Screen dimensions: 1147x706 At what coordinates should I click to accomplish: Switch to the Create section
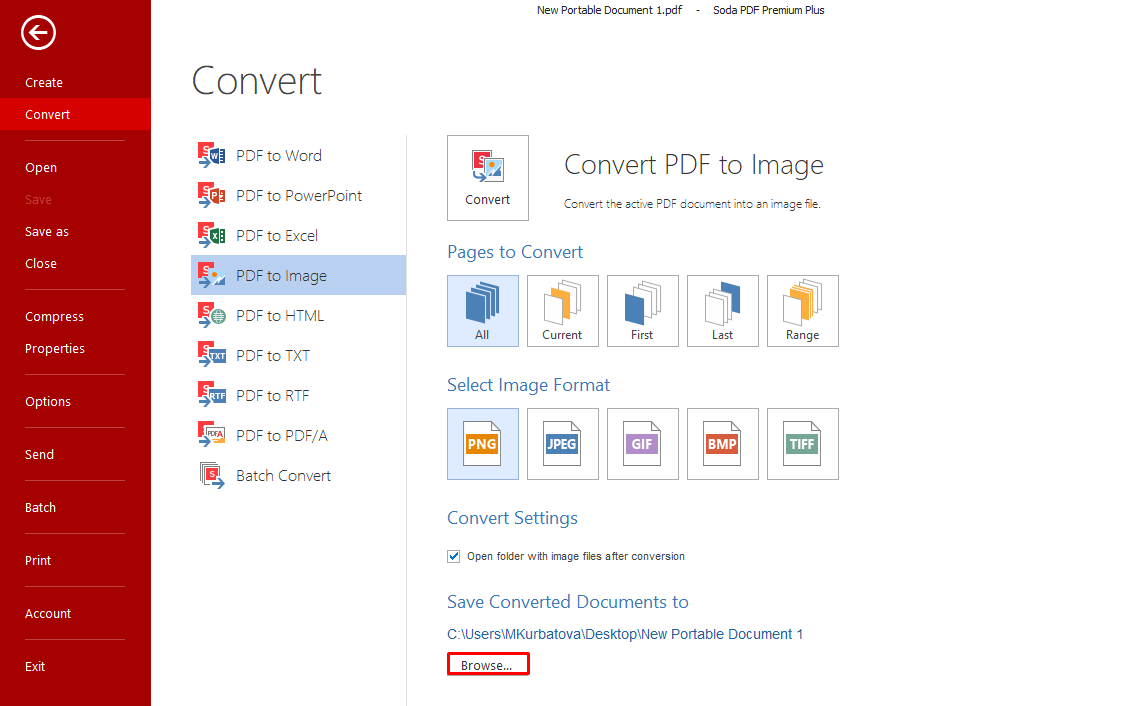[43, 82]
